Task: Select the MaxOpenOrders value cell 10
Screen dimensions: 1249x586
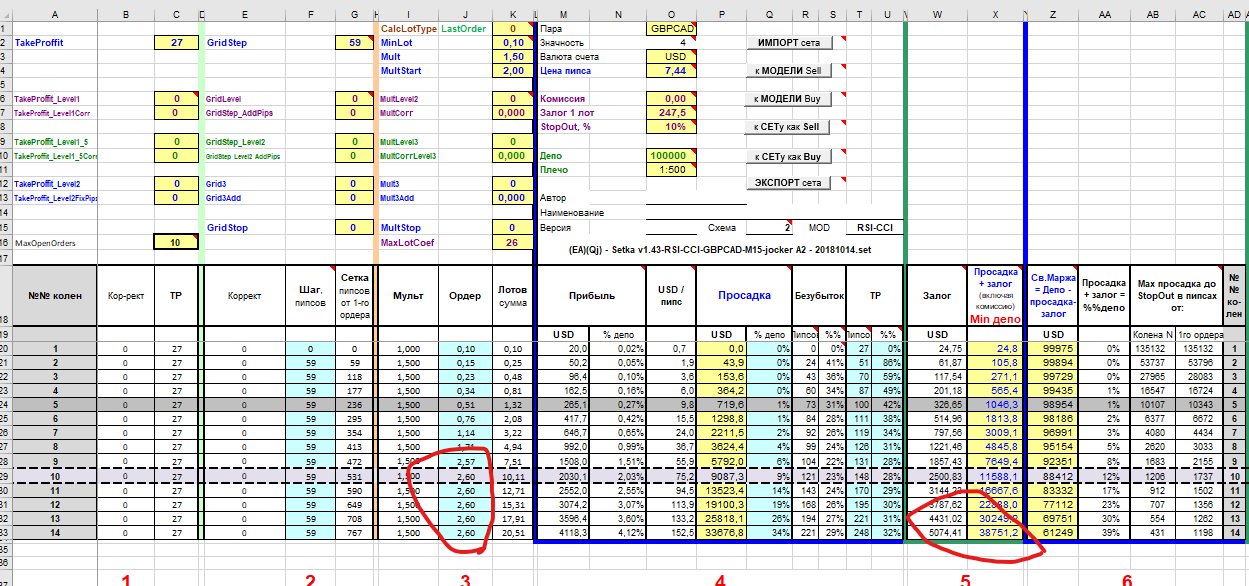Action: (177, 242)
